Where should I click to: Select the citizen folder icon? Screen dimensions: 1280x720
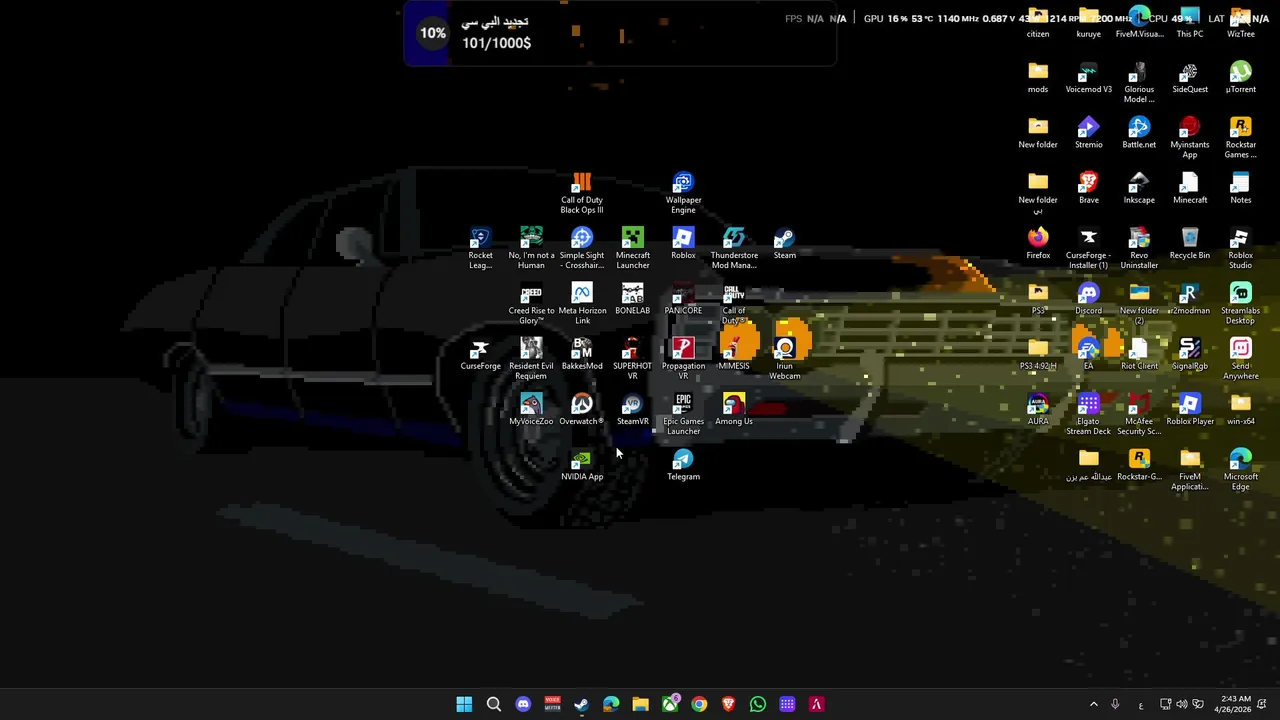[1038, 23]
